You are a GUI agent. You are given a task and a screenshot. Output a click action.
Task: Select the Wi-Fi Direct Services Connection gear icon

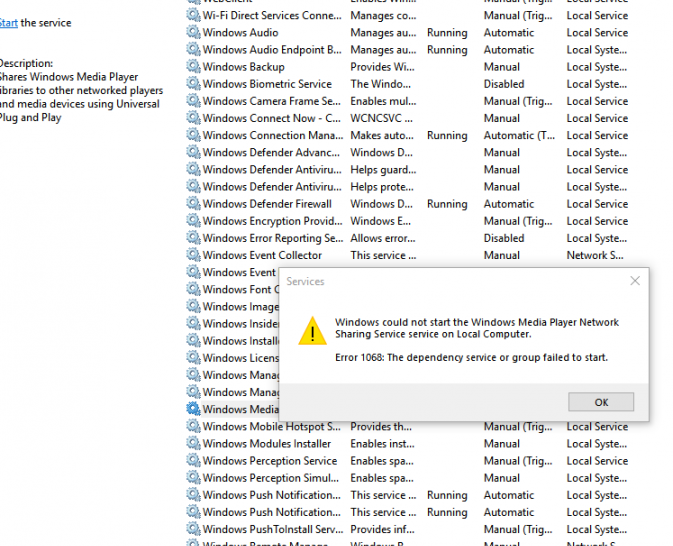click(x=193, y=15)
